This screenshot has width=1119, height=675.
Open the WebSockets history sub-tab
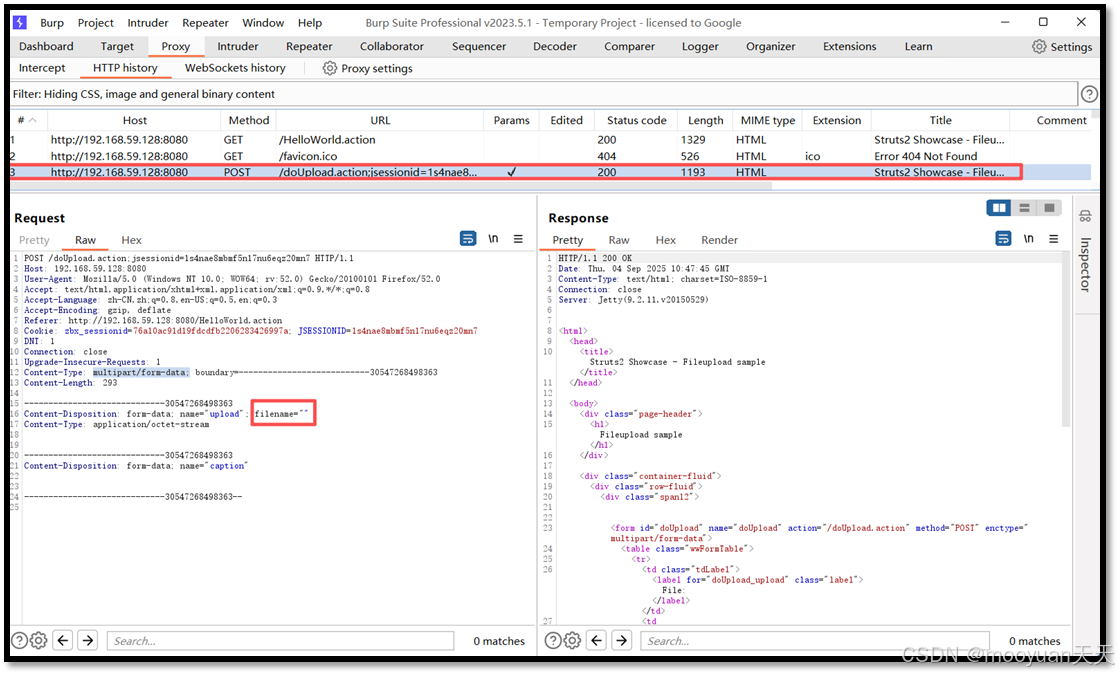pos(235,68)
